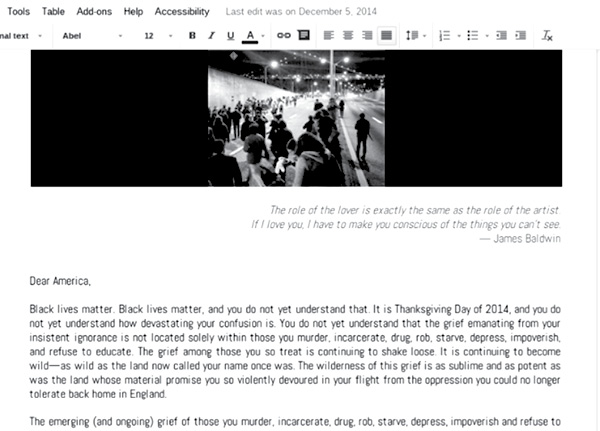Open the Add-ons menu
The image size is (600, 431).
[94, 11]
